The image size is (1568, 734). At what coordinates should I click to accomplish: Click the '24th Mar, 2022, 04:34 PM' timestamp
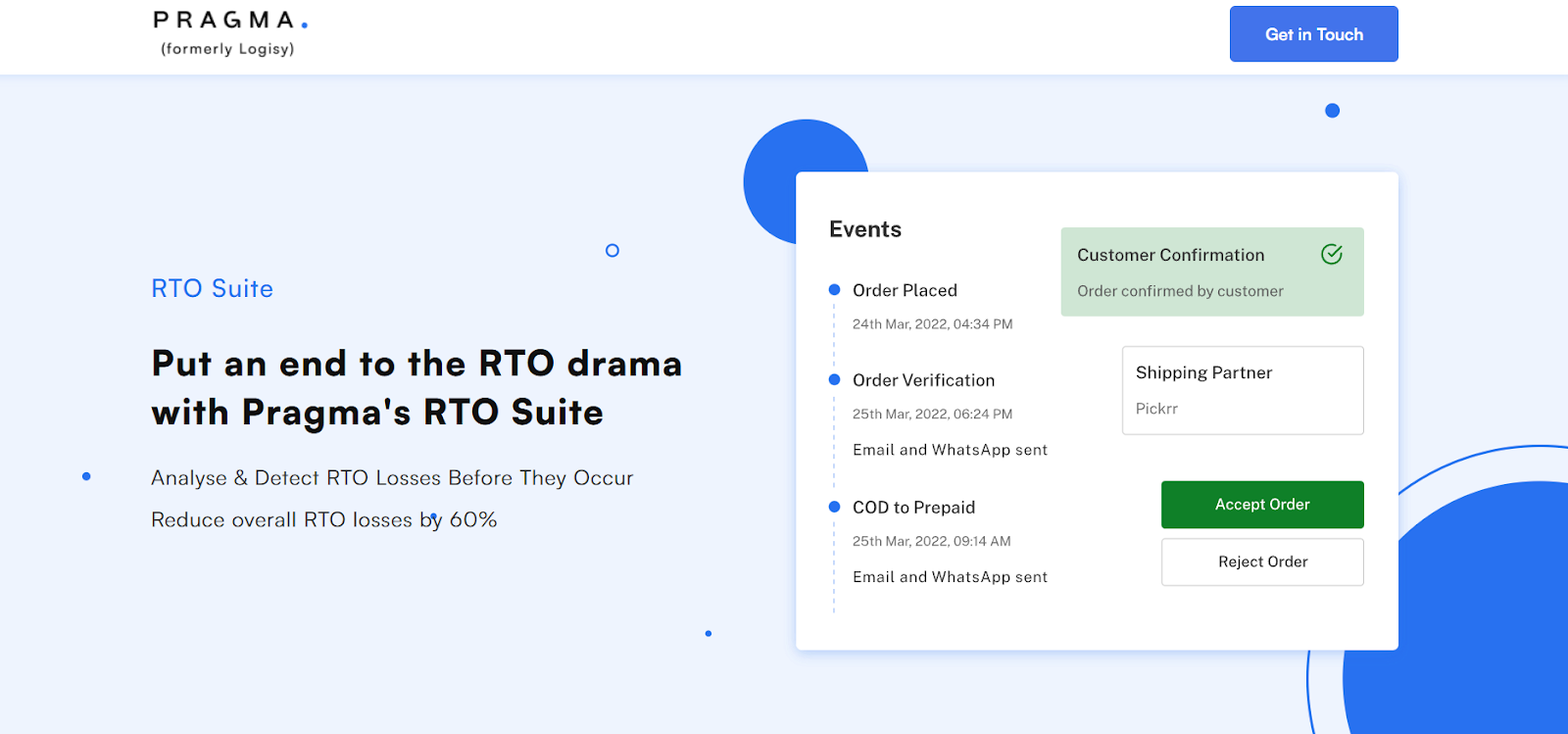pos(932,324)
